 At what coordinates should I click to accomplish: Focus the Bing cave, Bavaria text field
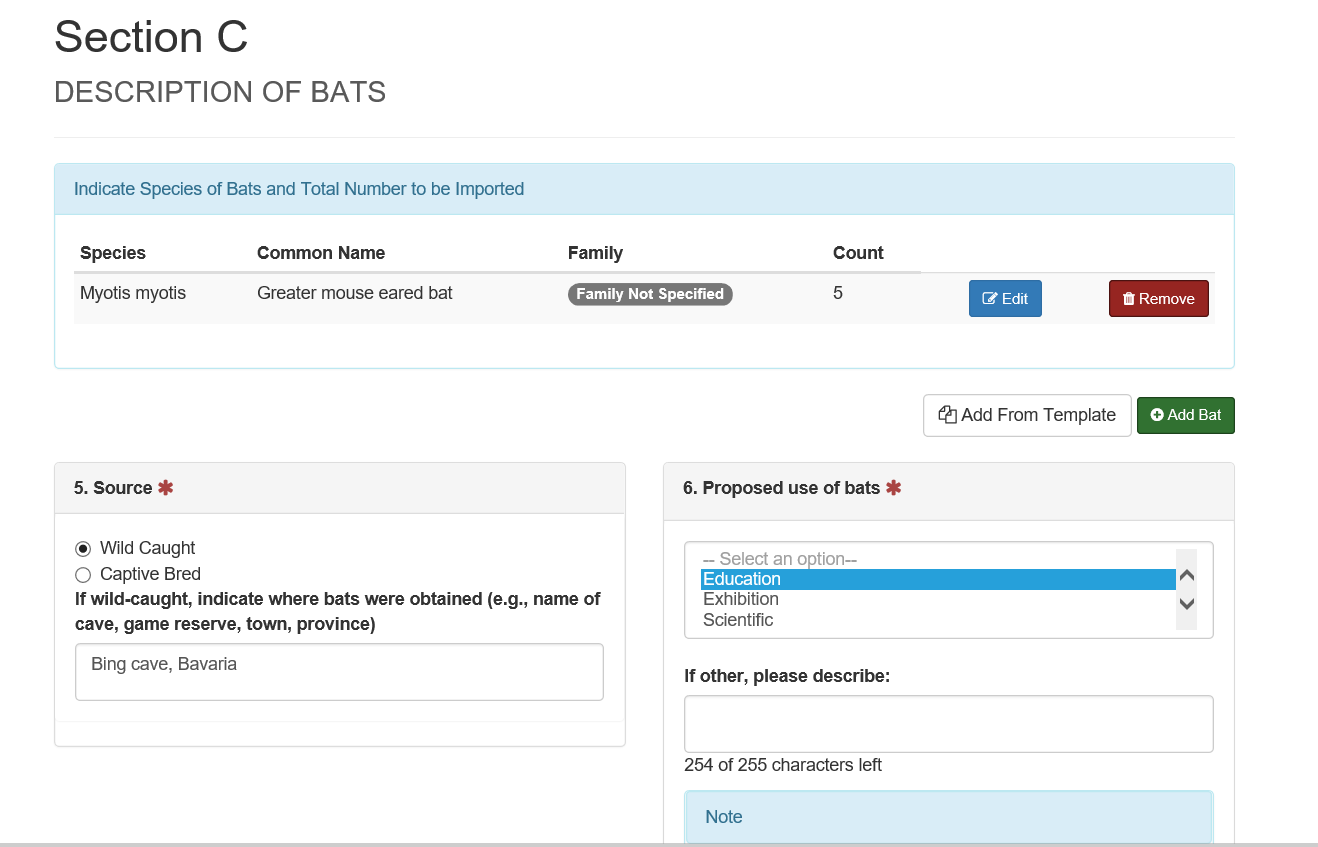point(339,672)
